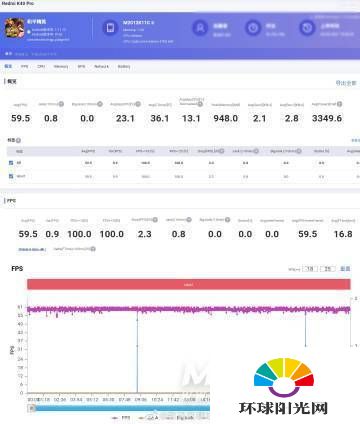This screenshot has height=424, width=360.
Task: Click the user profile circle icon
Action: pyautogui.click(x=200, y=28)
